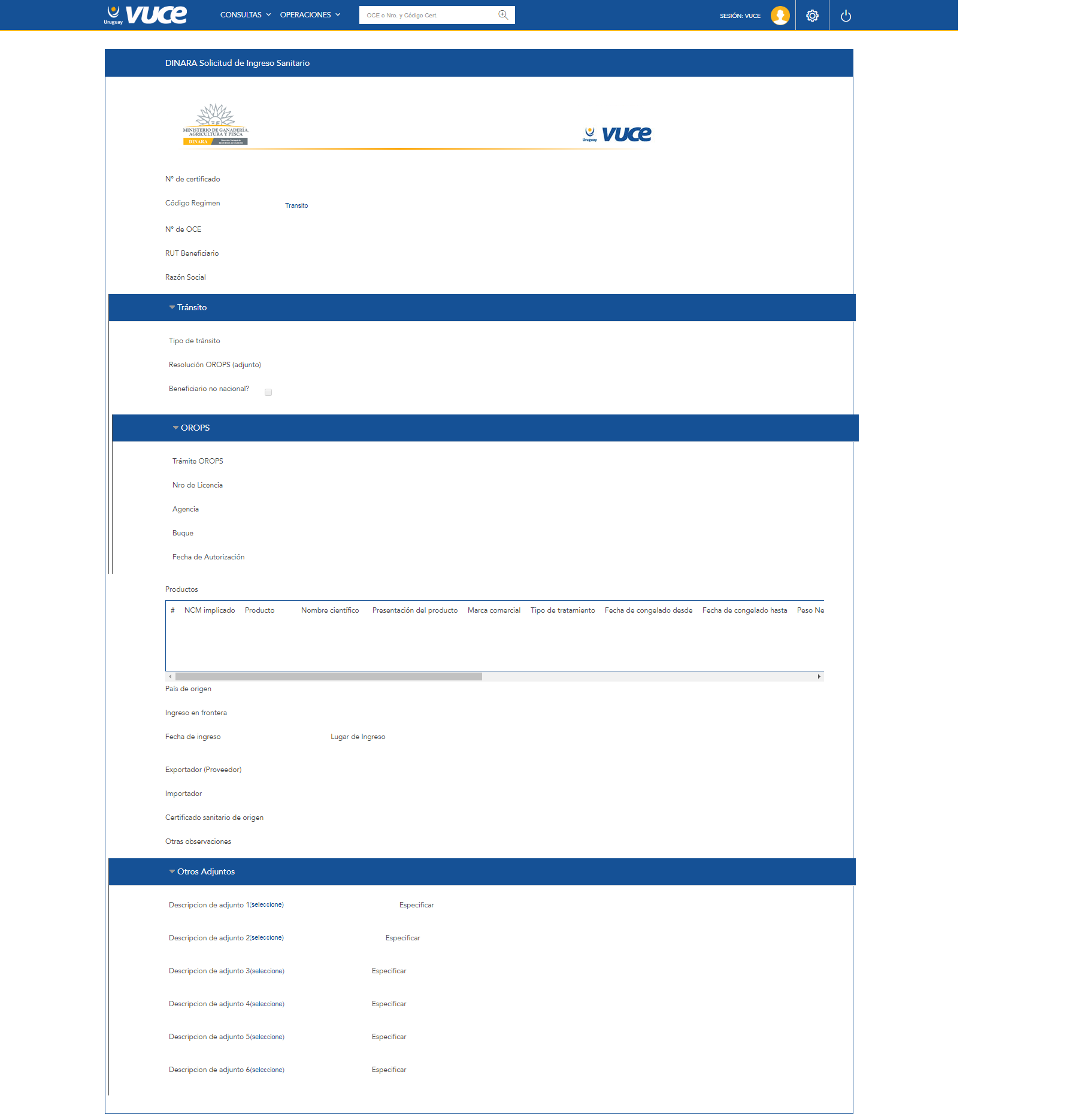Collapse the Tránsito section
This screenshot has height=1120, width=1069.
[172, 307]
